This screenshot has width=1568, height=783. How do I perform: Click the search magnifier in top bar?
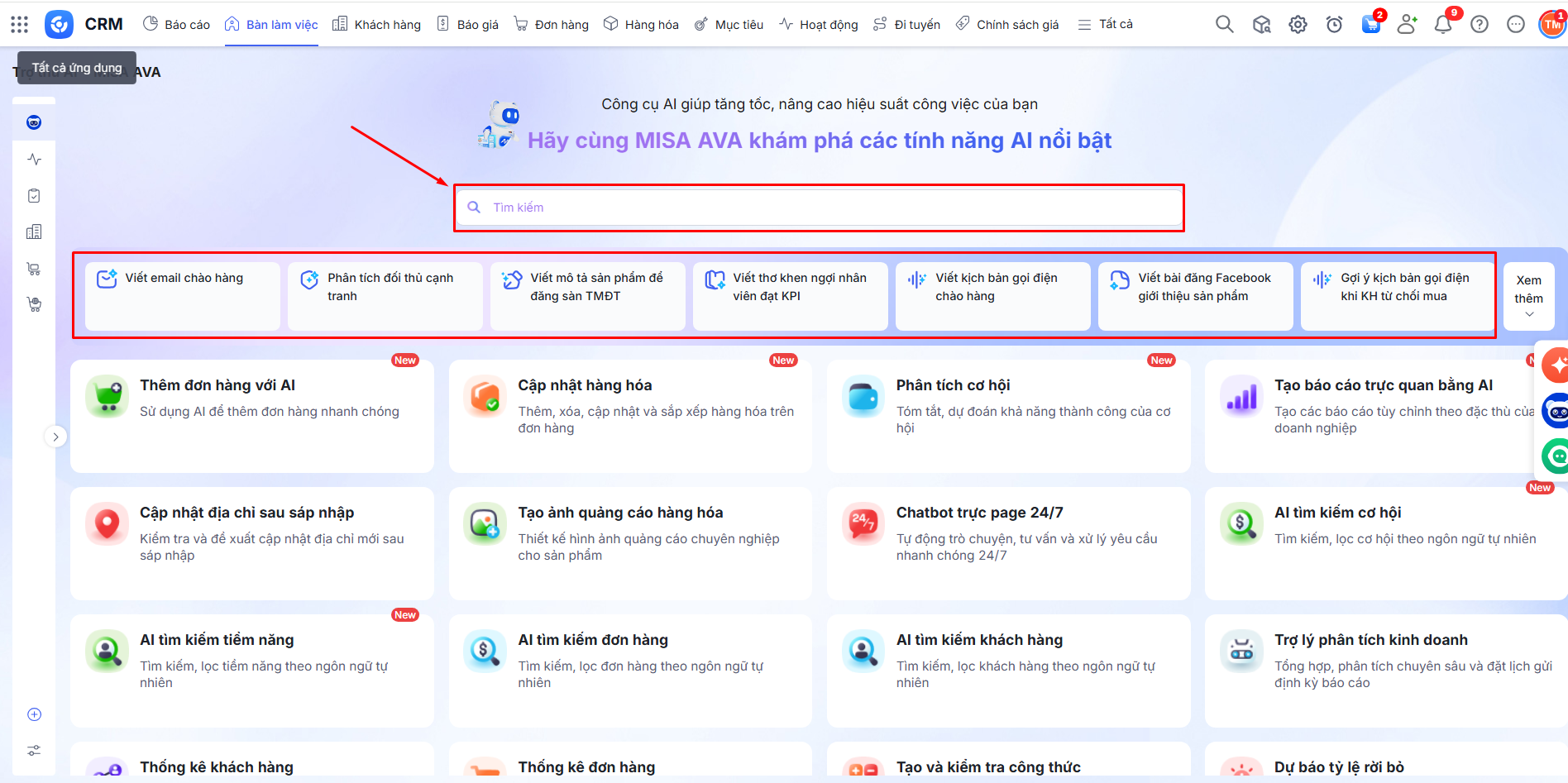click(1224, 25)
